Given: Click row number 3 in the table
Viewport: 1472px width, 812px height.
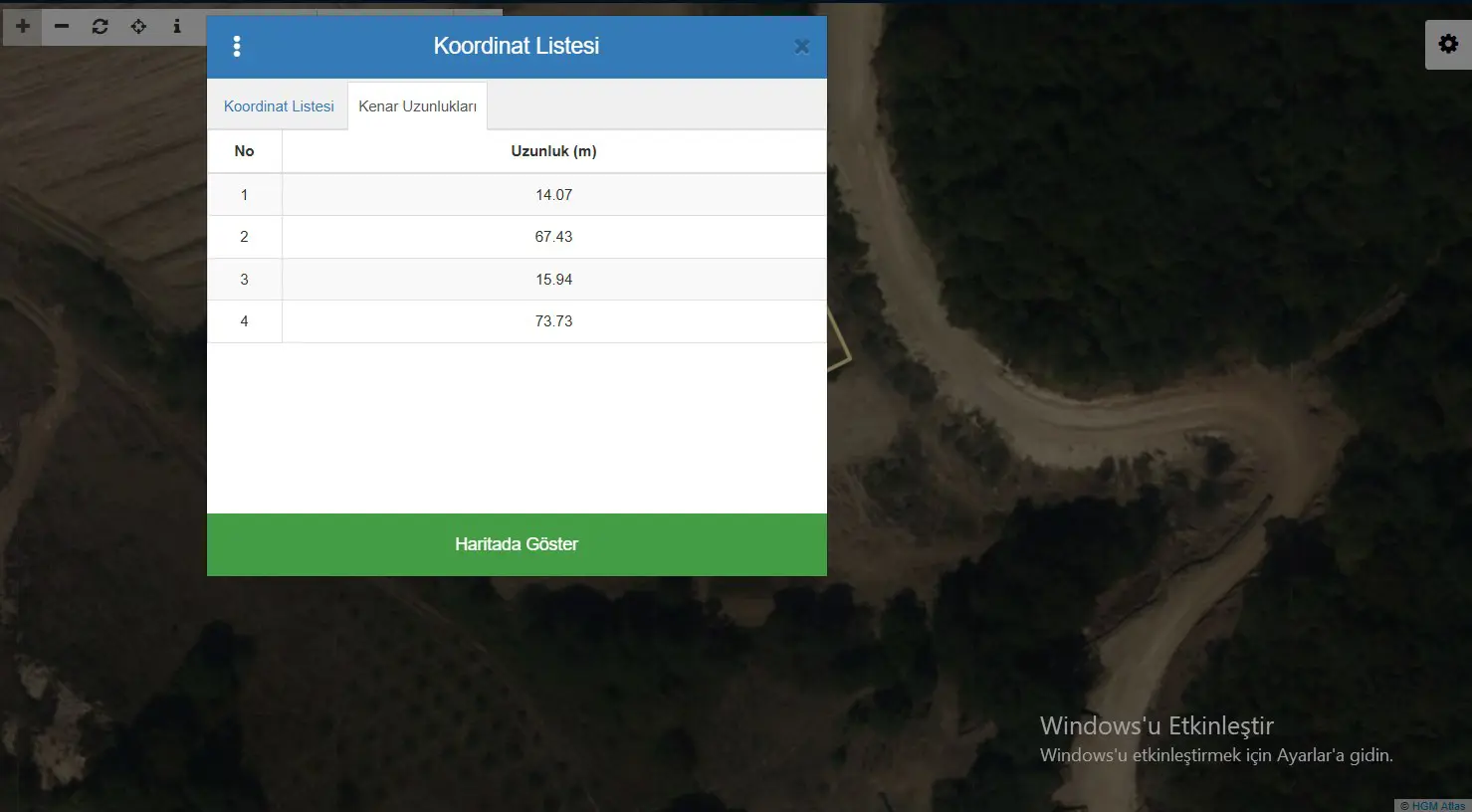Looking at the screenshot, I should click(x=244, y=280).
